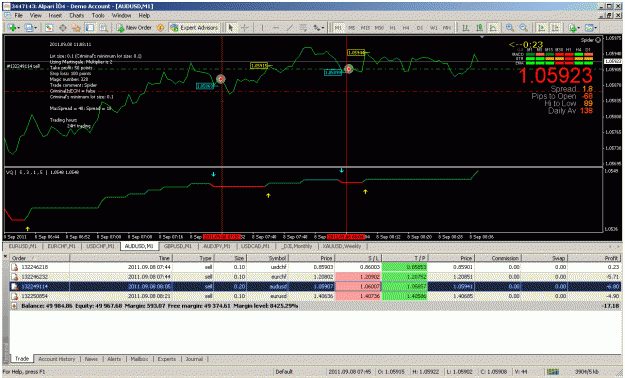Toggle the Expert Advisors button
Viewport: 625px width, 378px height.
point(194,28)
